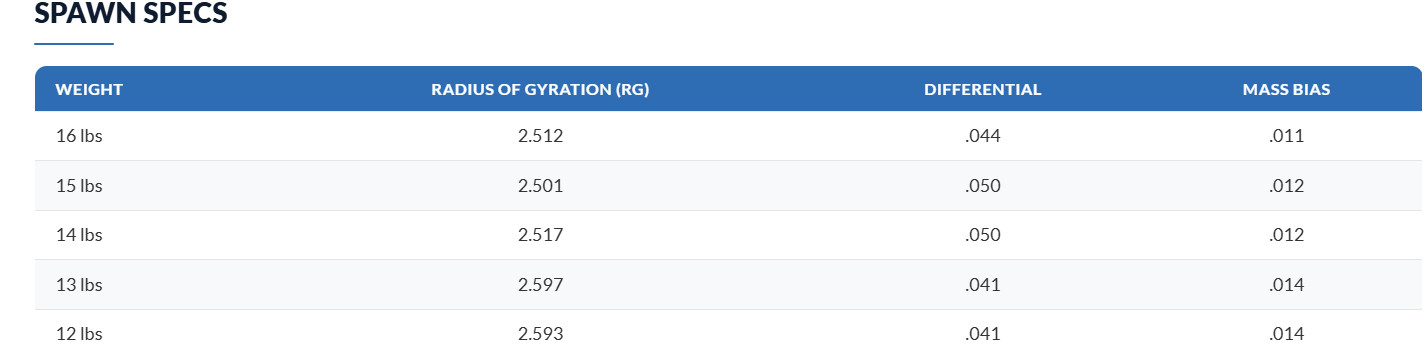
Task: Select the 16 lbs weight cell
Action: click(x=79, y=136)
